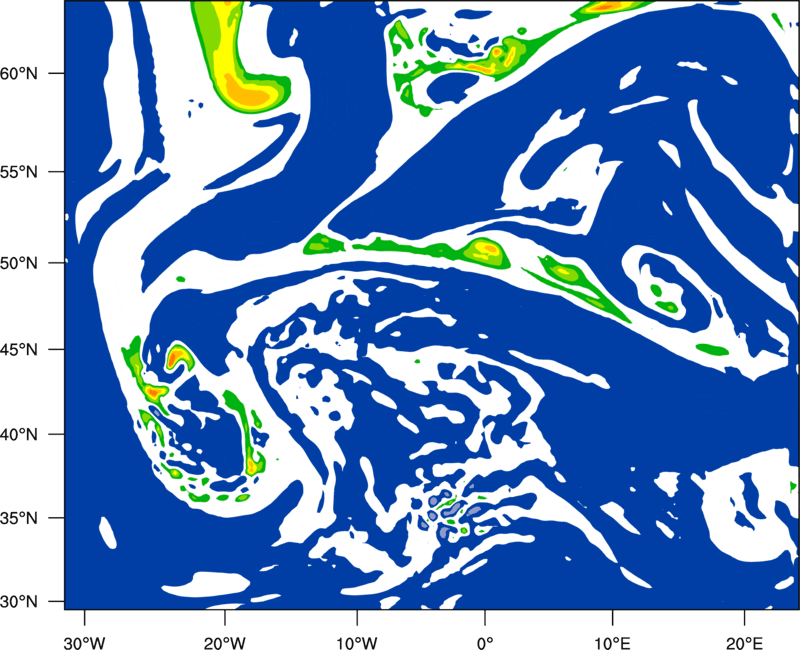Click the 55°N latitude label
Image resolution: width=800 pixels, height=650 pixels.
[19, 172]
